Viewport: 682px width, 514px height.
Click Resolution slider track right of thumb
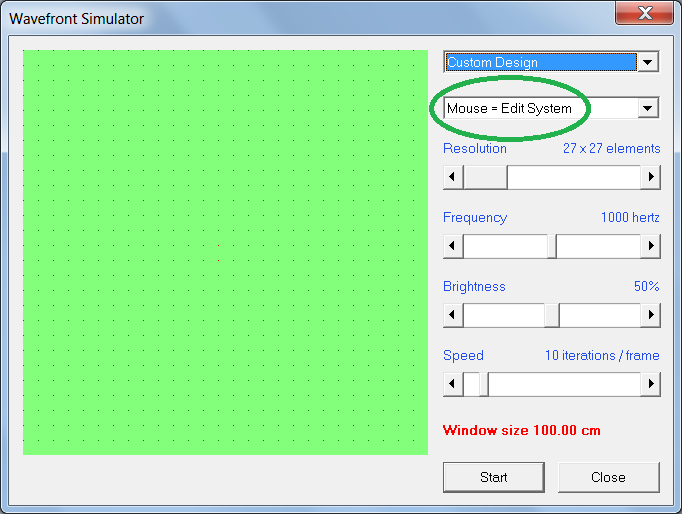574,177
